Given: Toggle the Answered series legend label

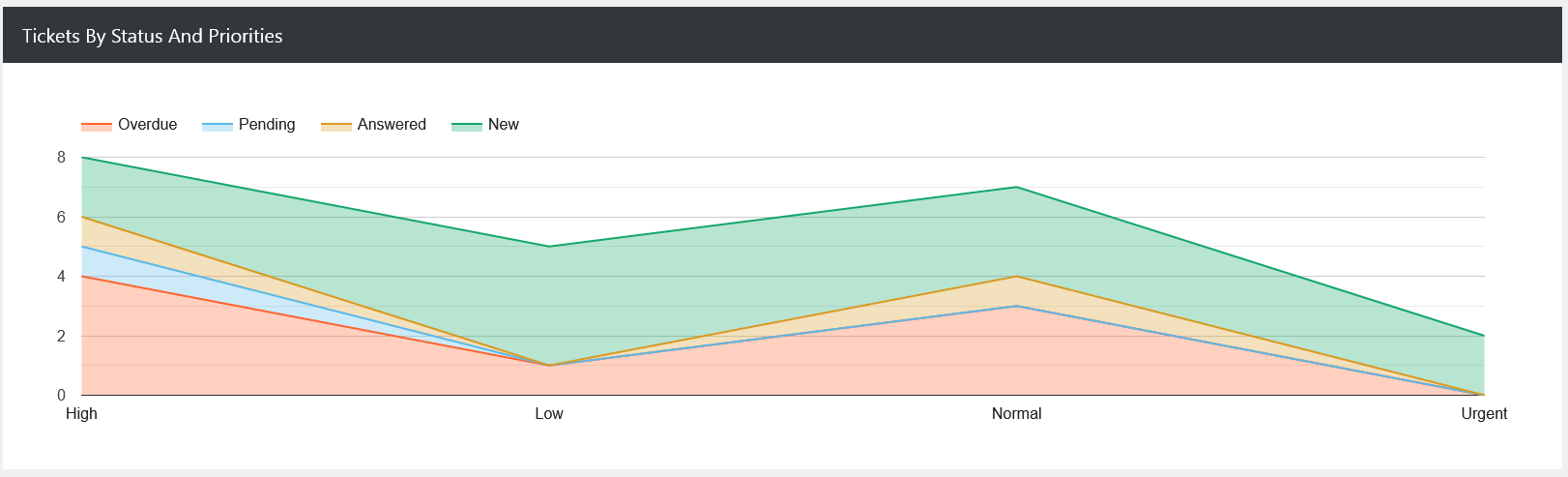Looking at the screenshot, I should [x=392, y=125].
